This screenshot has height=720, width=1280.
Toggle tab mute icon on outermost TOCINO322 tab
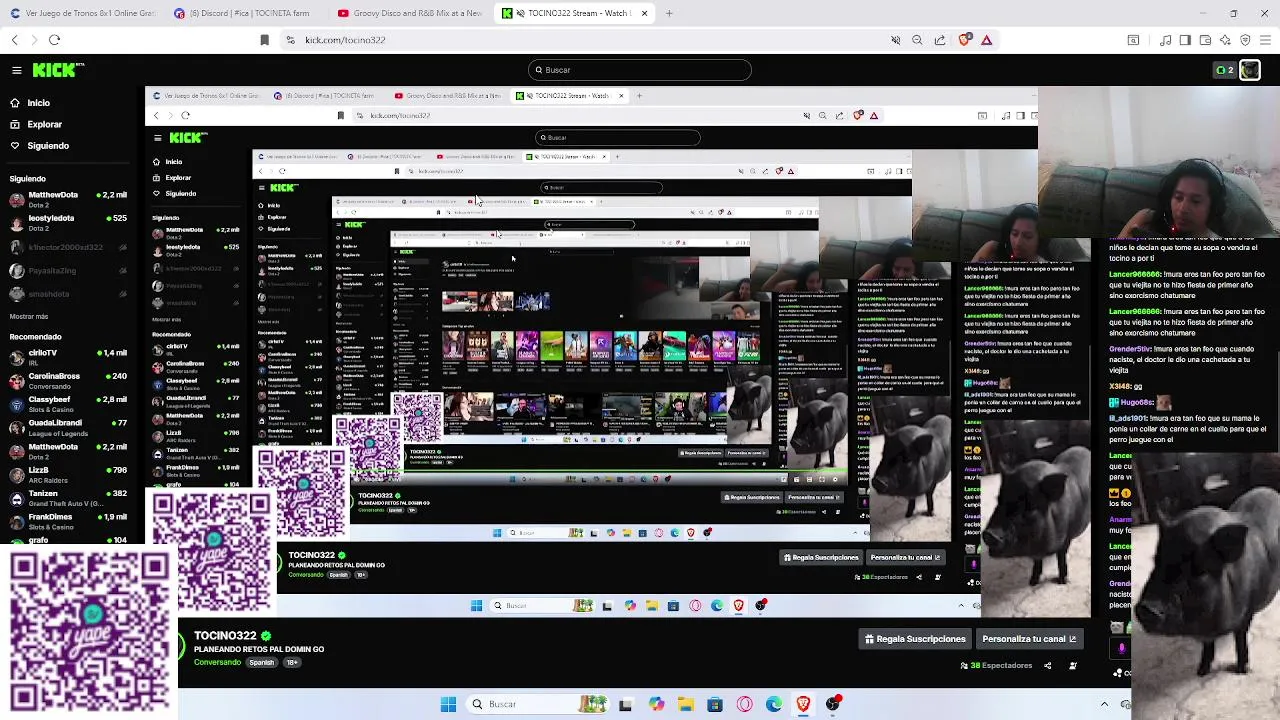point(520,13)
